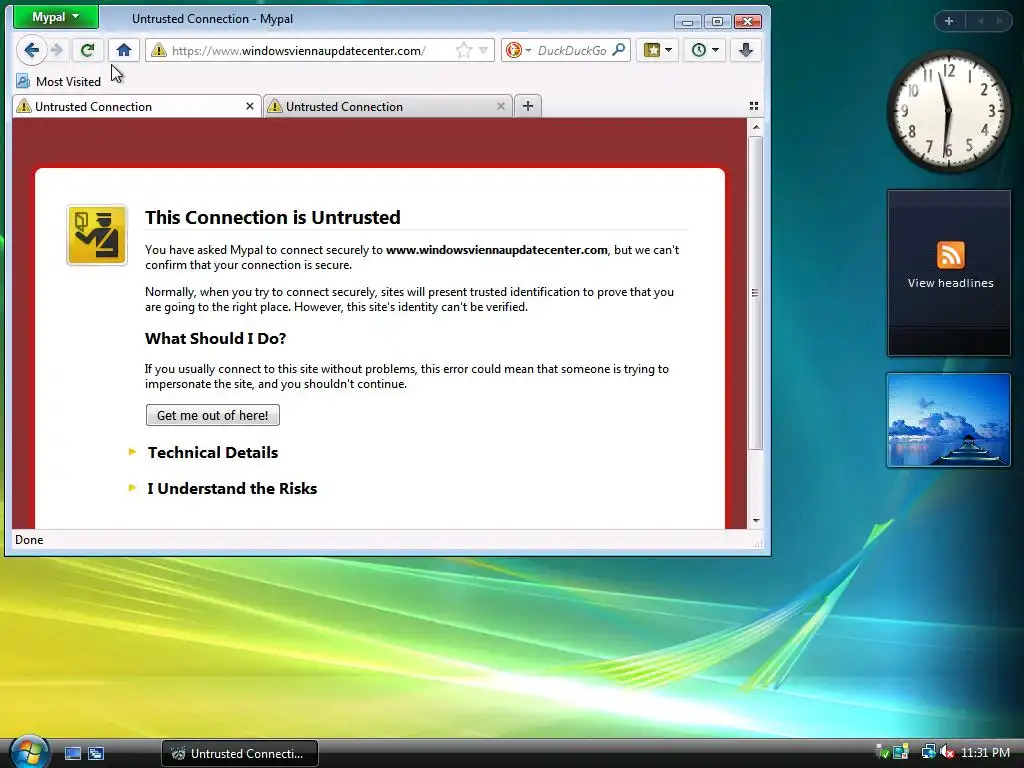1024x768 pixels.
Task: Click the Done status bar text
Action: 29,540
